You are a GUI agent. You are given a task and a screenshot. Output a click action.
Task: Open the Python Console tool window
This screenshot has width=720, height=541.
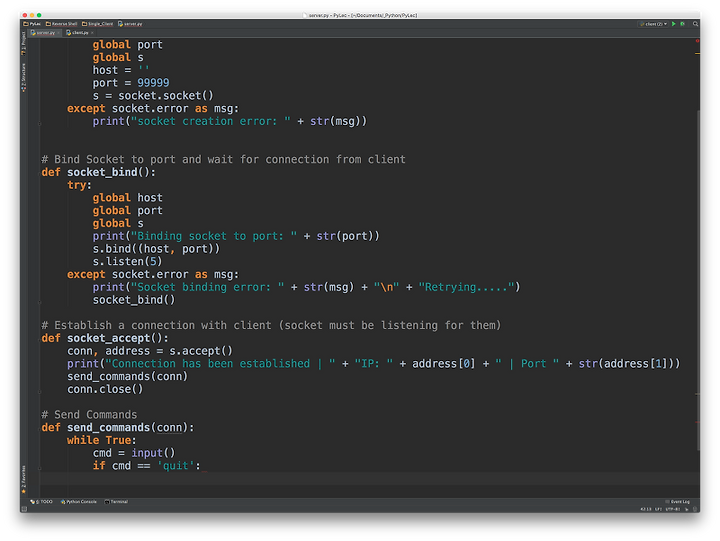click(79, 502)
